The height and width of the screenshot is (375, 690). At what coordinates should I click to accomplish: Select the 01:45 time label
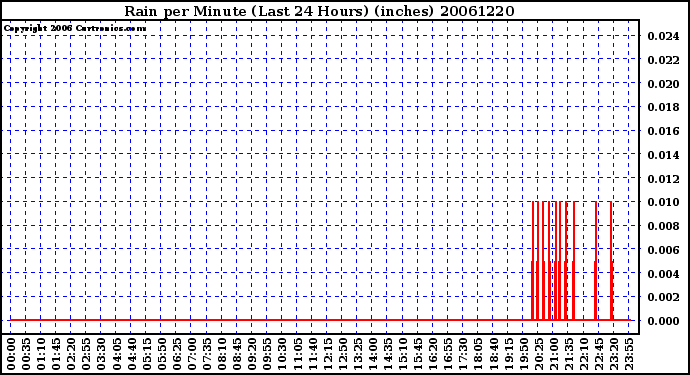pos(56,354)
